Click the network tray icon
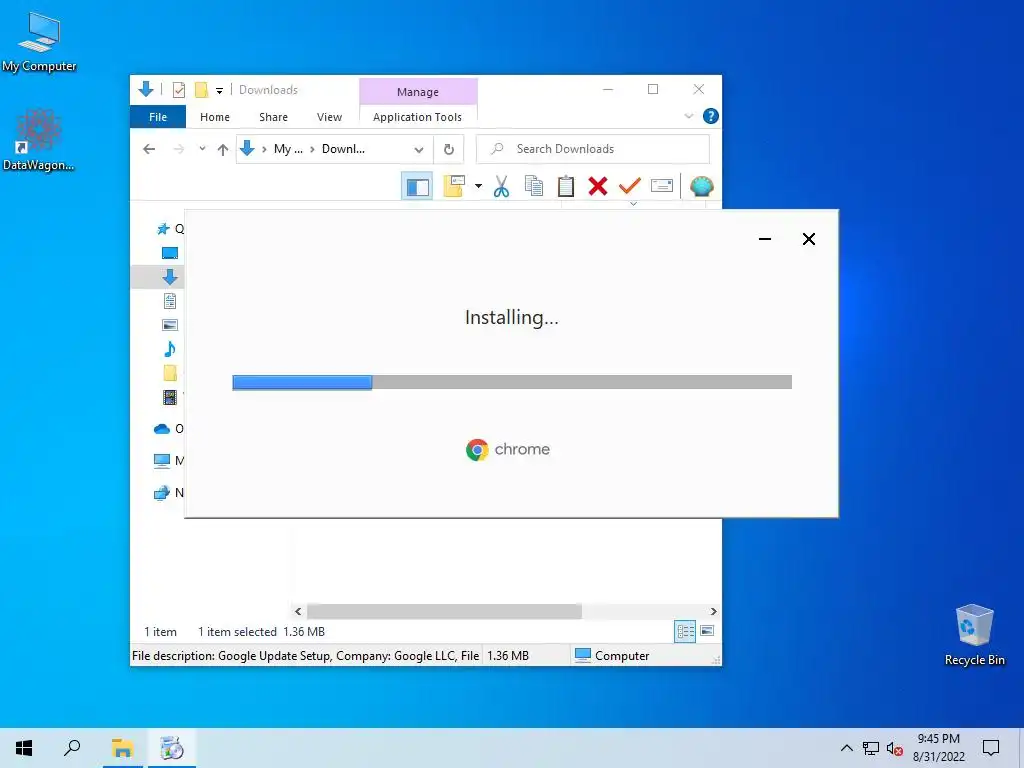Screen dimensions: 1024x768 (x=871, y=748)
